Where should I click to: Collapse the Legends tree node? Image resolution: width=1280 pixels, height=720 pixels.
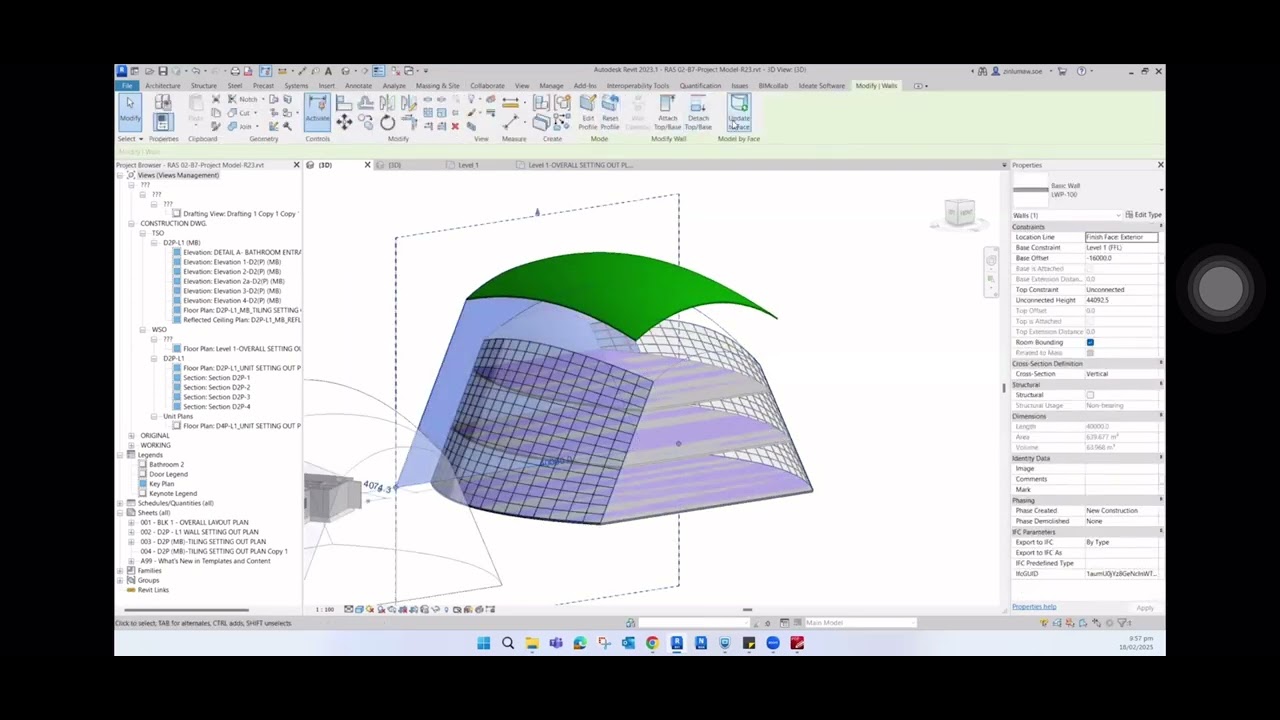tap(119, 455)
